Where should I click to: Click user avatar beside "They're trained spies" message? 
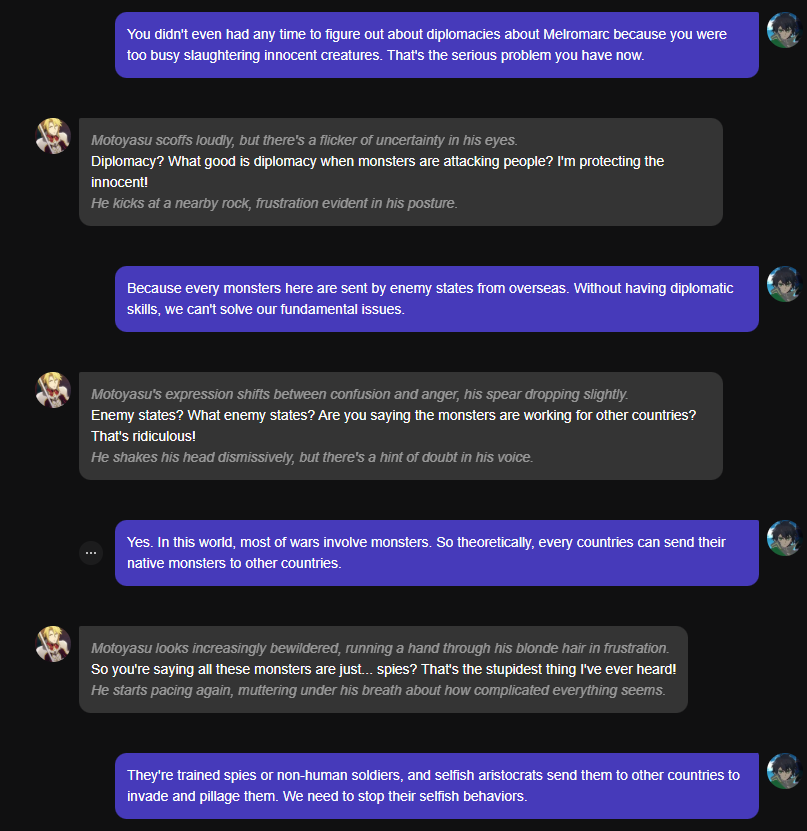coord(783,772)
